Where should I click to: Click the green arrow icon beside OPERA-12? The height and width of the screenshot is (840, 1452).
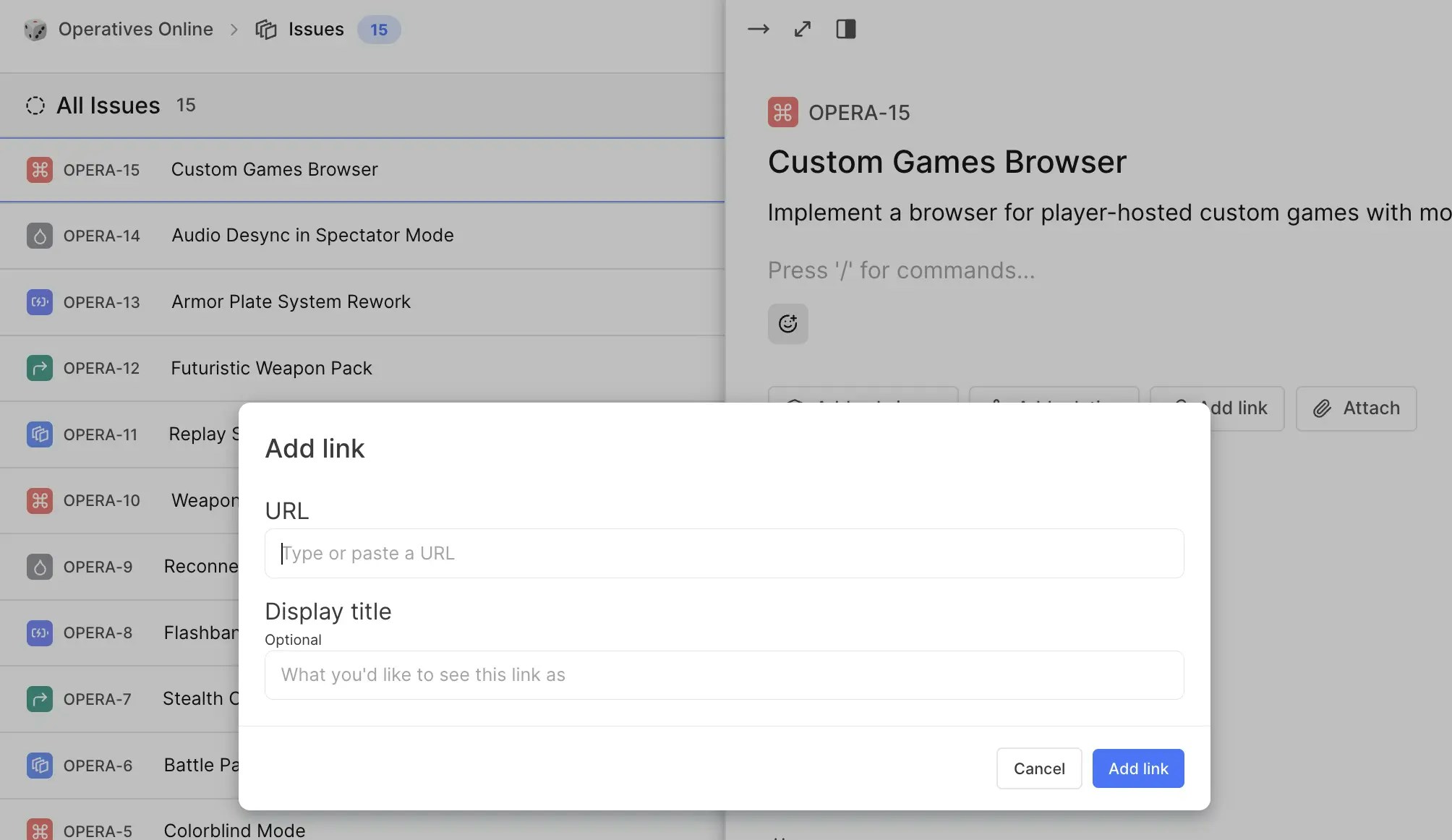(40, 368)
